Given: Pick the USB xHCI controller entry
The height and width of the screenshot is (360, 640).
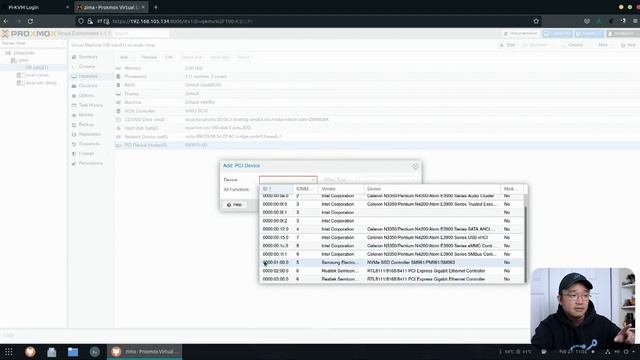Looking at the screenshot, I should point(392,237).
